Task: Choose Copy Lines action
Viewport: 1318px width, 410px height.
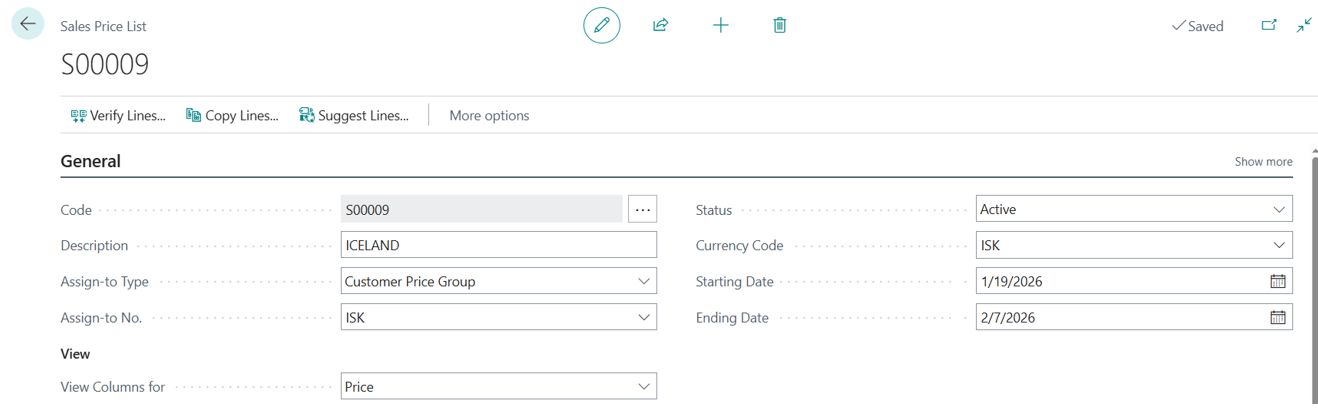Action: pos(232,116)
